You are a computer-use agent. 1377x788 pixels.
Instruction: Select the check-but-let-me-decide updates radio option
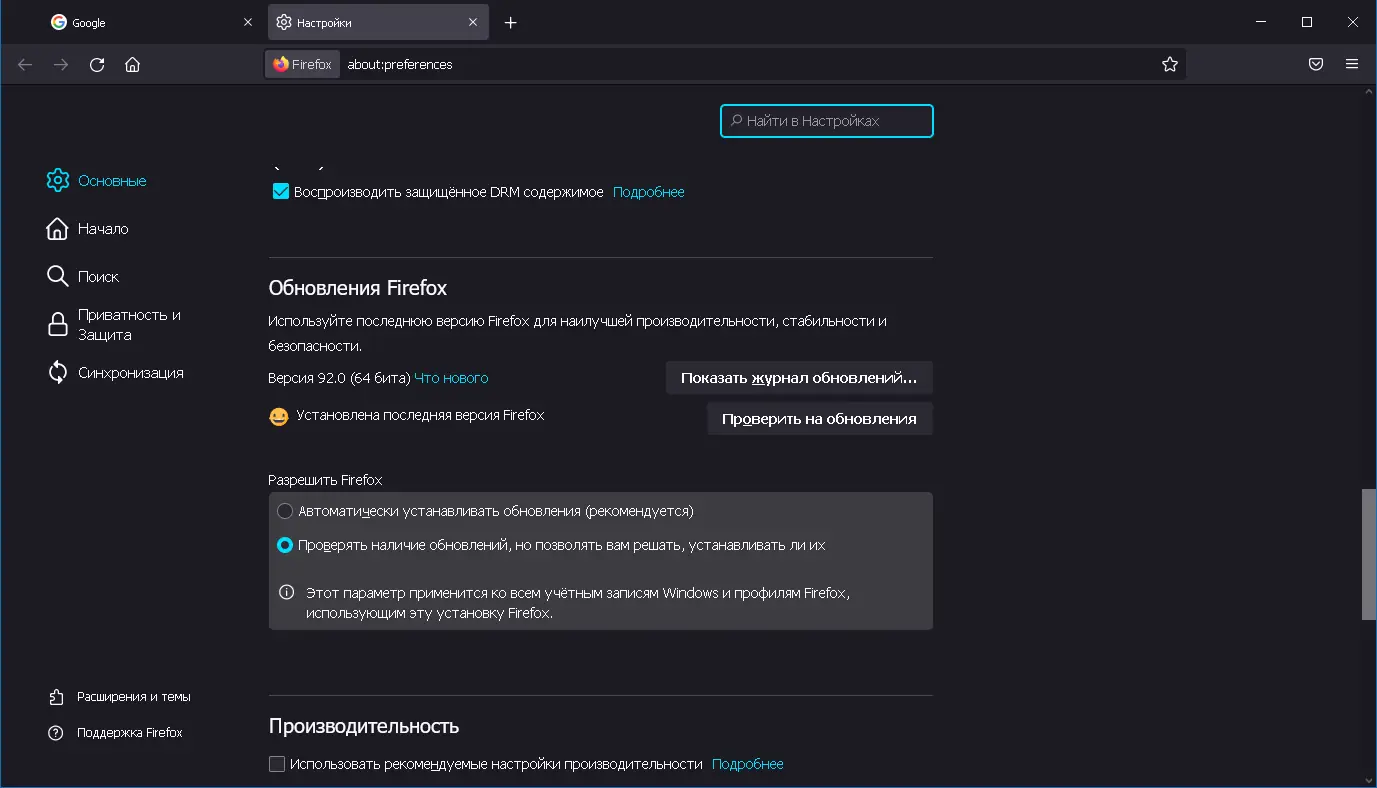(x=285, y=546)
